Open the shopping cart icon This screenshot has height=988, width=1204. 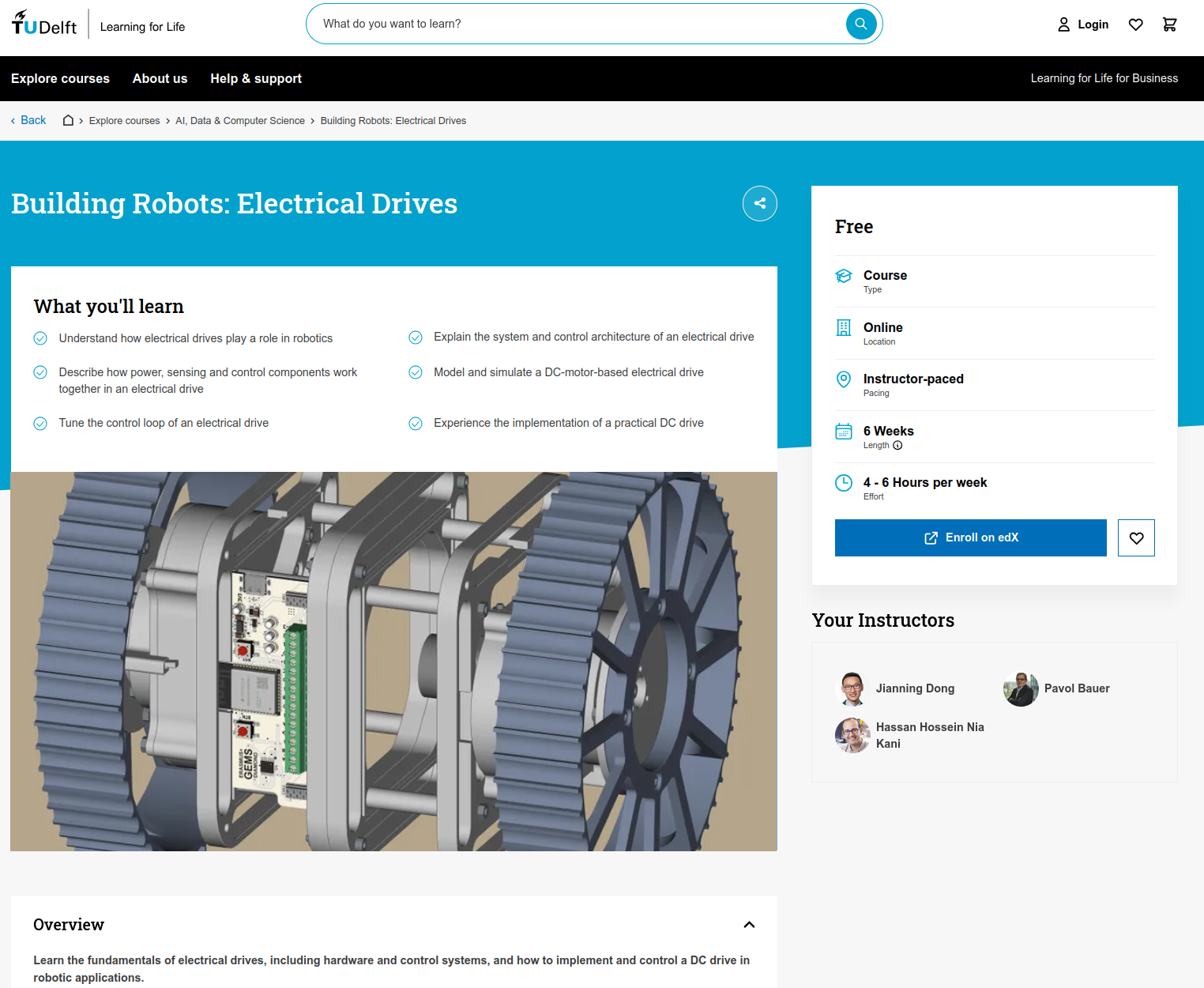[1169, 25]
